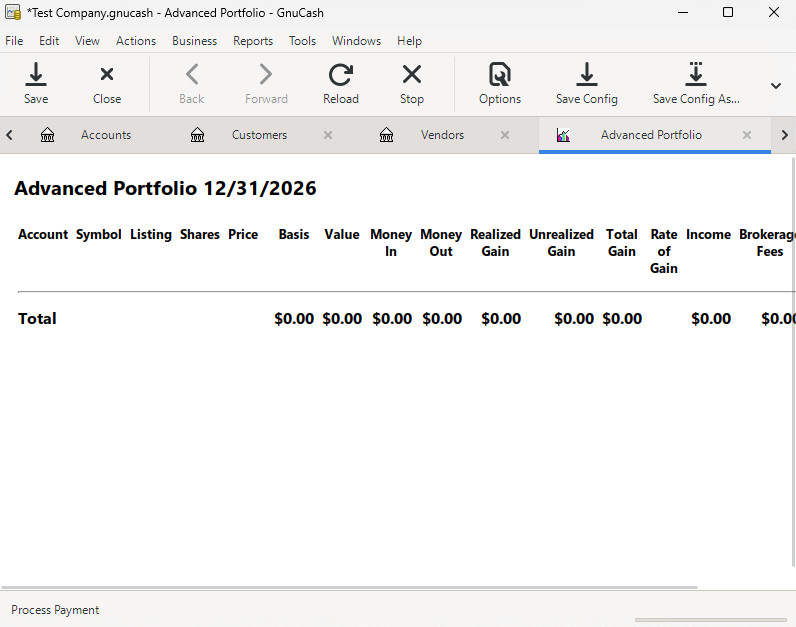The width and height of the screenshot is (796, 627).
Task: Click the Listing column header
Action: 151,235
